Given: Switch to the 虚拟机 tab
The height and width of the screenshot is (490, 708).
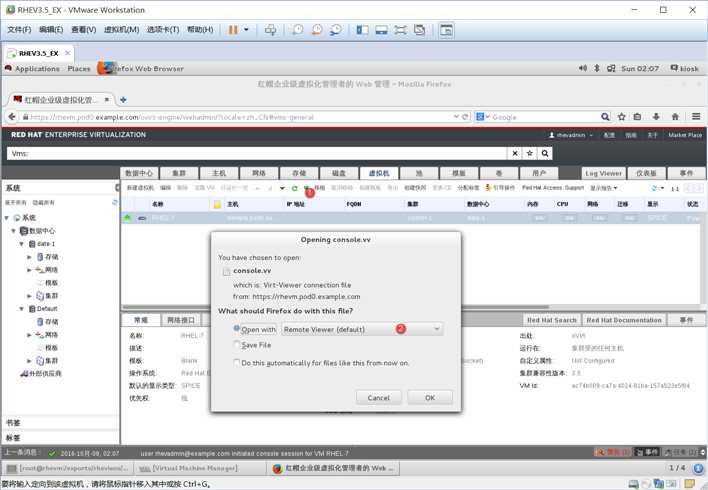Looking at the screenshot, I should tap(379, 173).
